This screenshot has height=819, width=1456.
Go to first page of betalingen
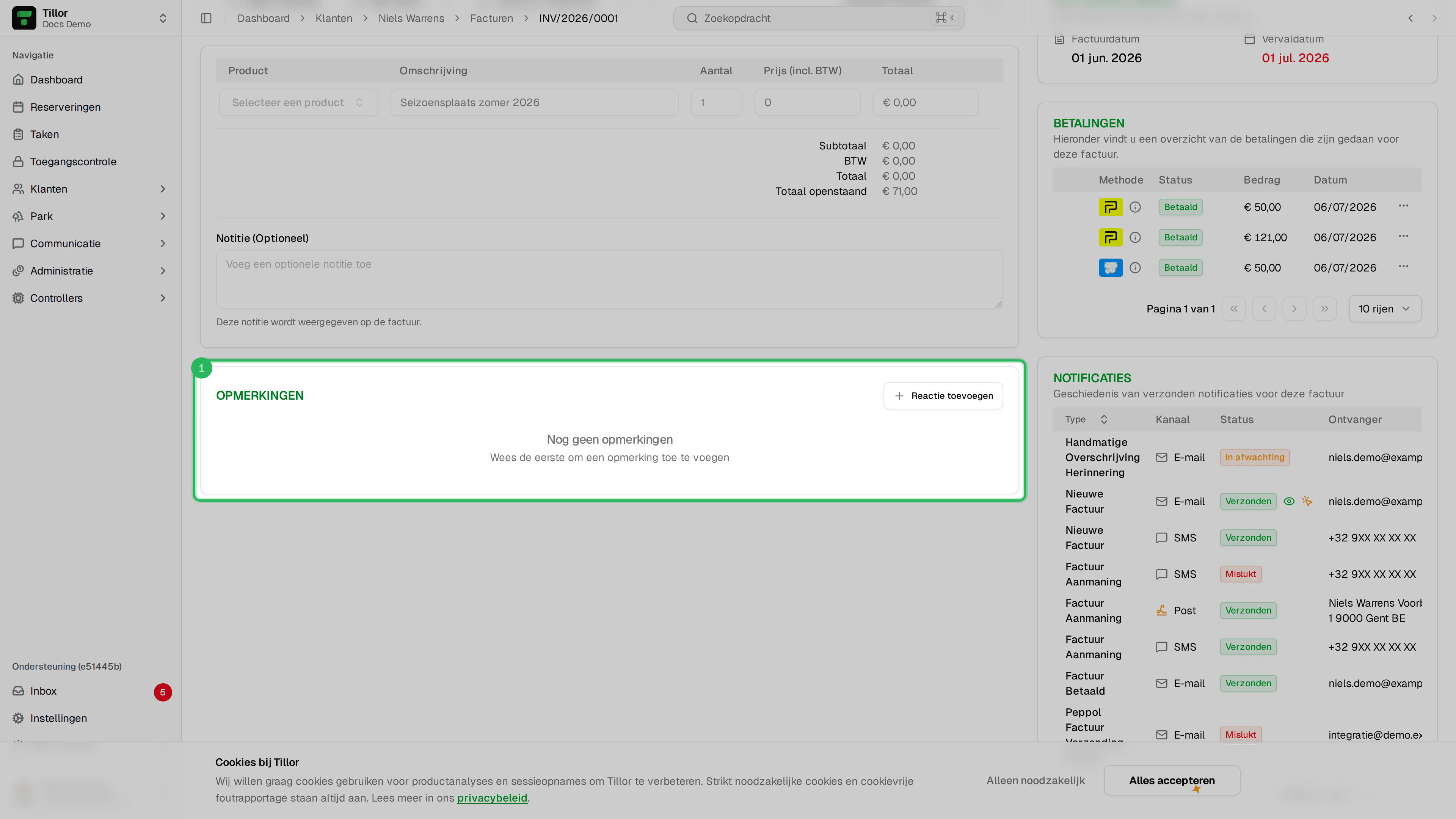1234,309
